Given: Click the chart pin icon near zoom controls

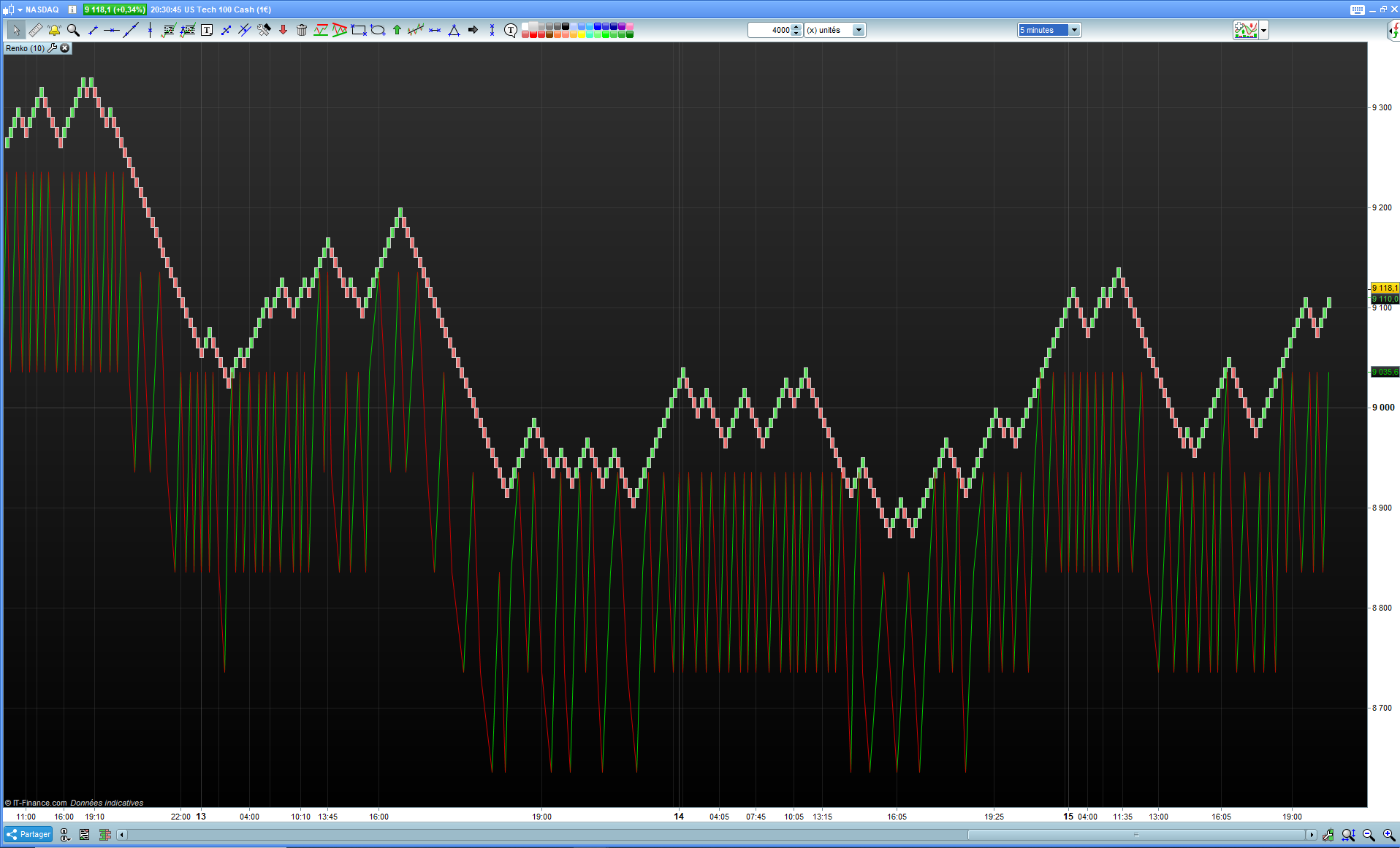Looking at the screenshot, I should coord(1328,835).
